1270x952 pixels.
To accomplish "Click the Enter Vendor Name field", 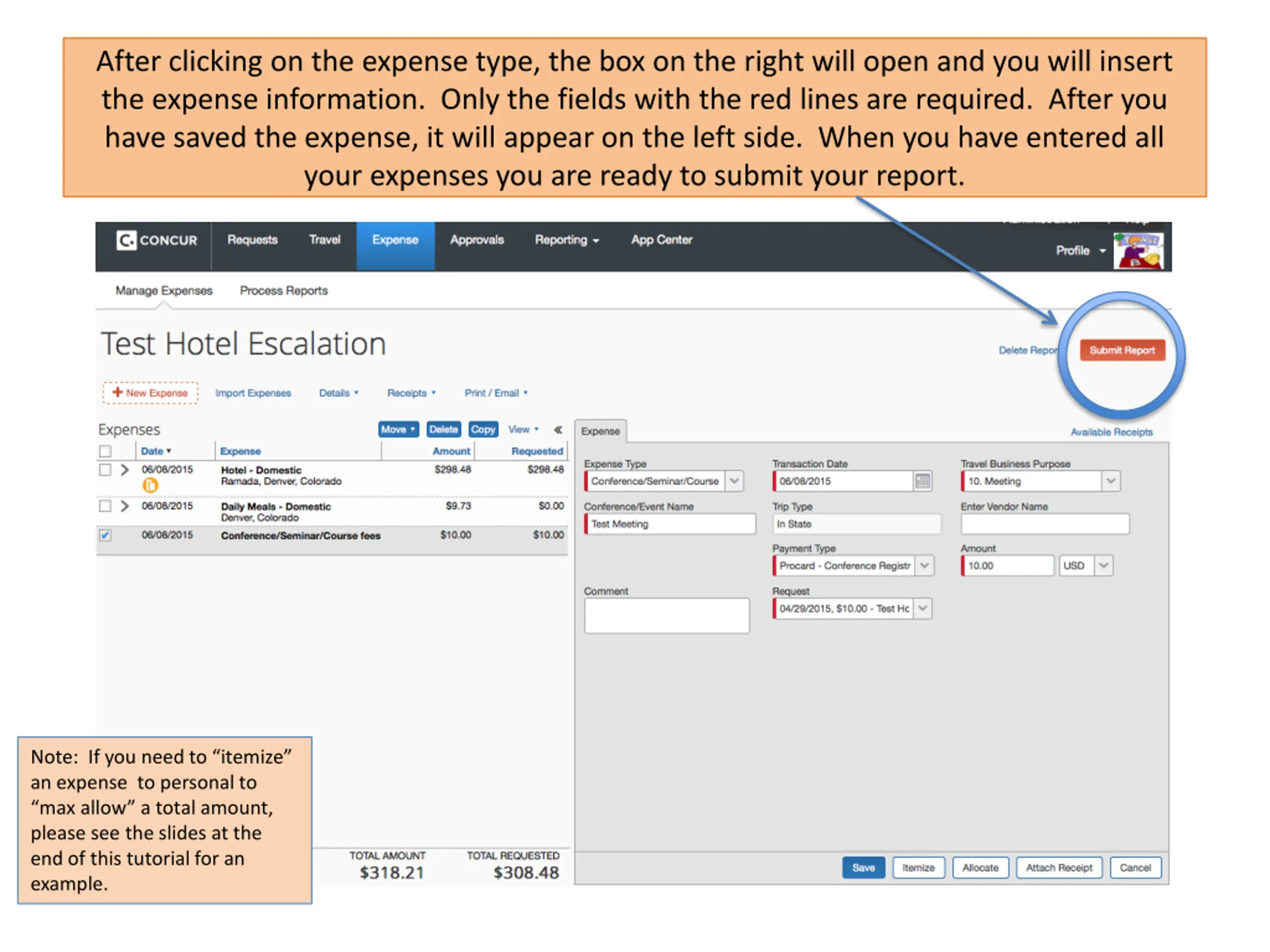I will coord(1044,524).
